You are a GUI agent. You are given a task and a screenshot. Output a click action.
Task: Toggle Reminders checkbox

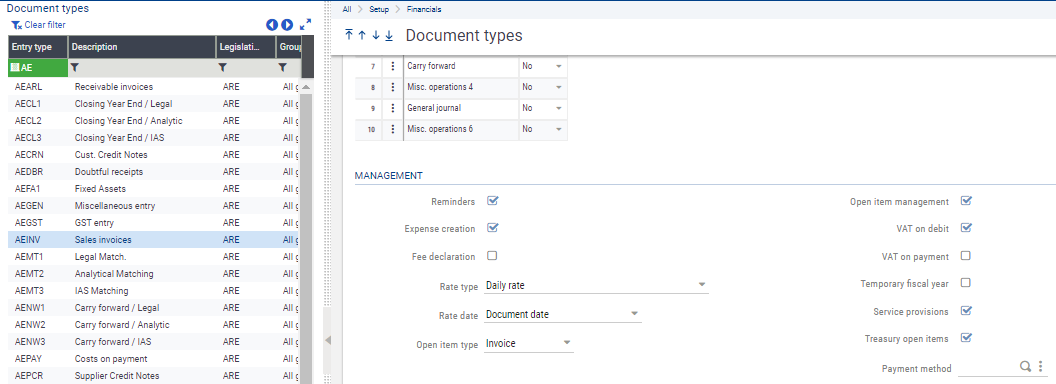[x=492, y=201]
